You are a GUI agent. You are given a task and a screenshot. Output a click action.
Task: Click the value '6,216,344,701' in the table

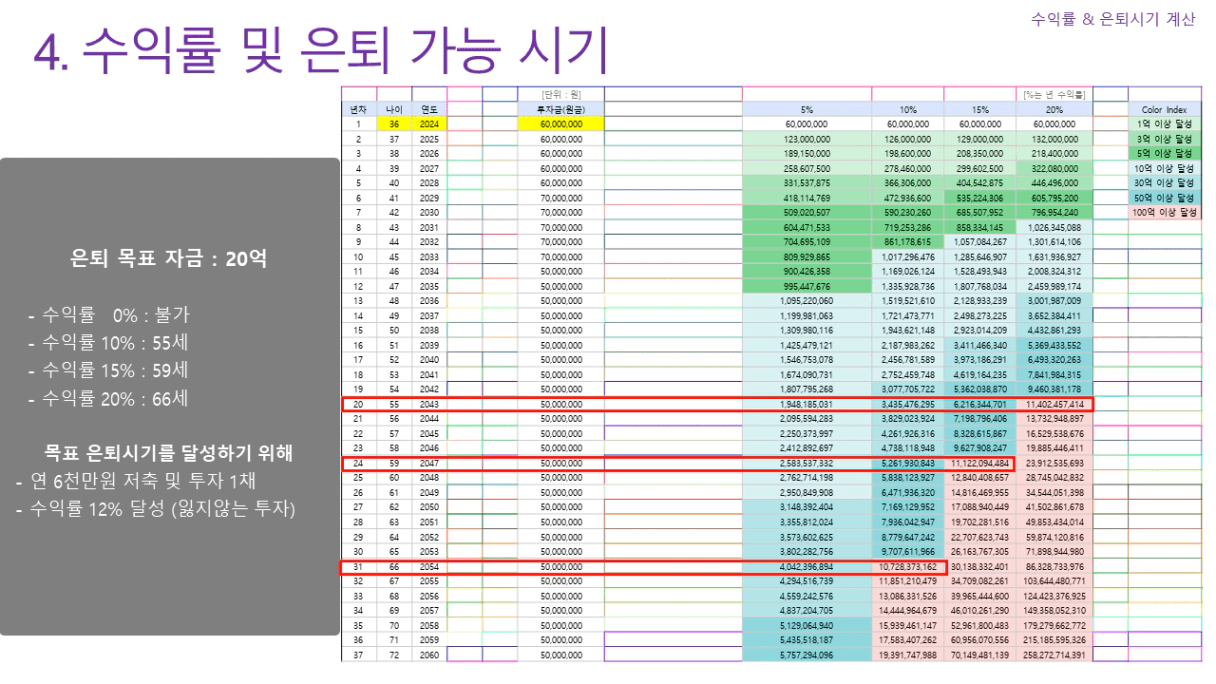pyautogui.click(x=980, y=404)
